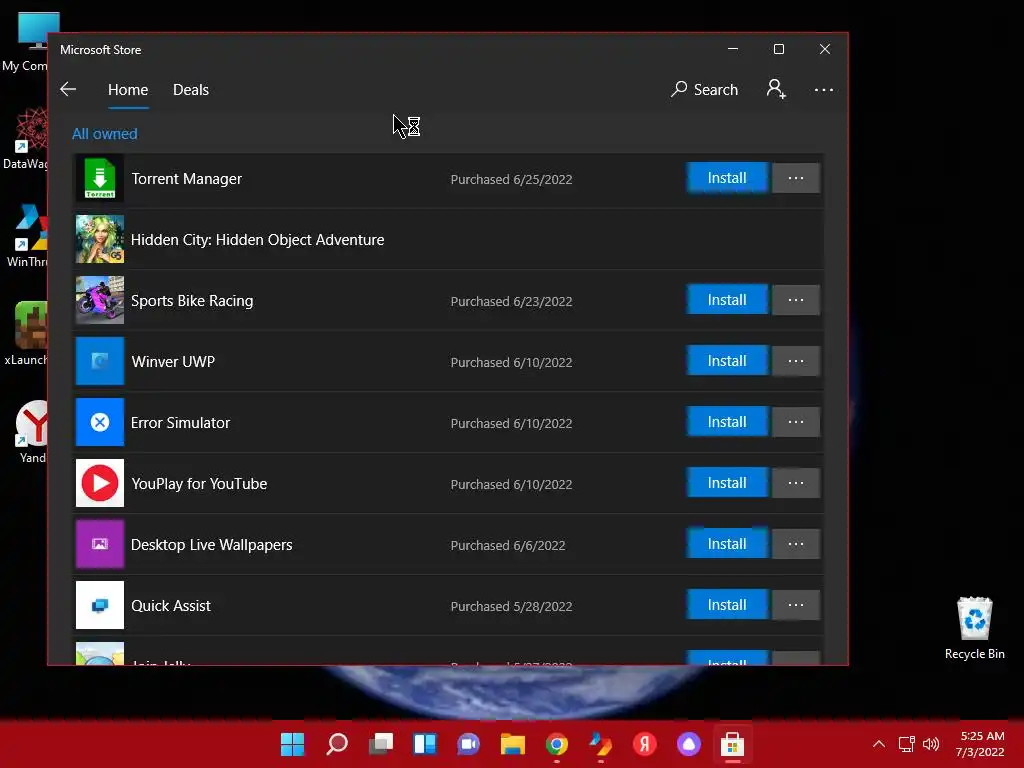1024x768 pixels.
Task: Click the Desktop Live Wallpapers icon
Action: pos(100,544)
